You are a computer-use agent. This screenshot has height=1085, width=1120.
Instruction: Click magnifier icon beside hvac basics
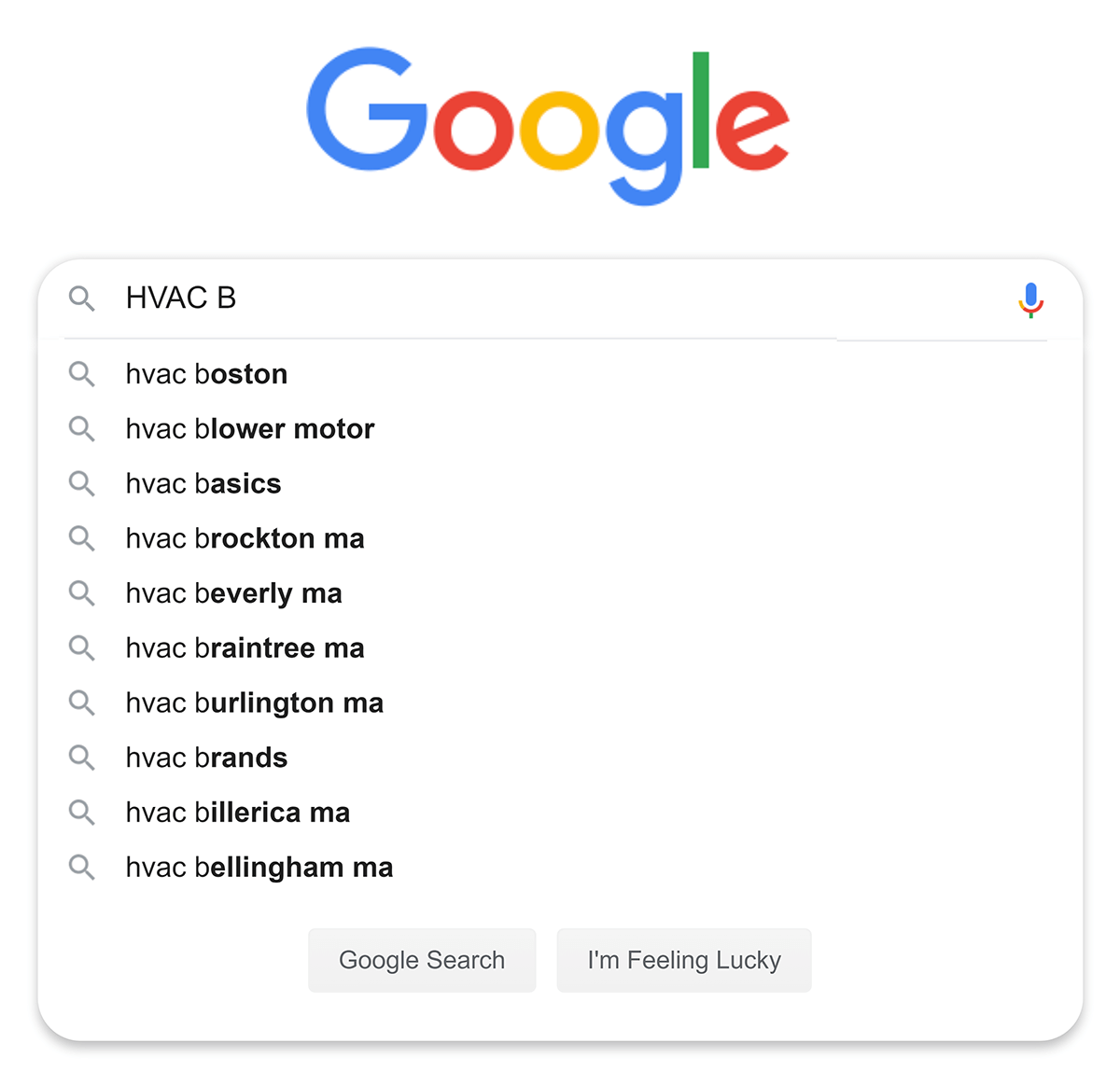point(82,483)
